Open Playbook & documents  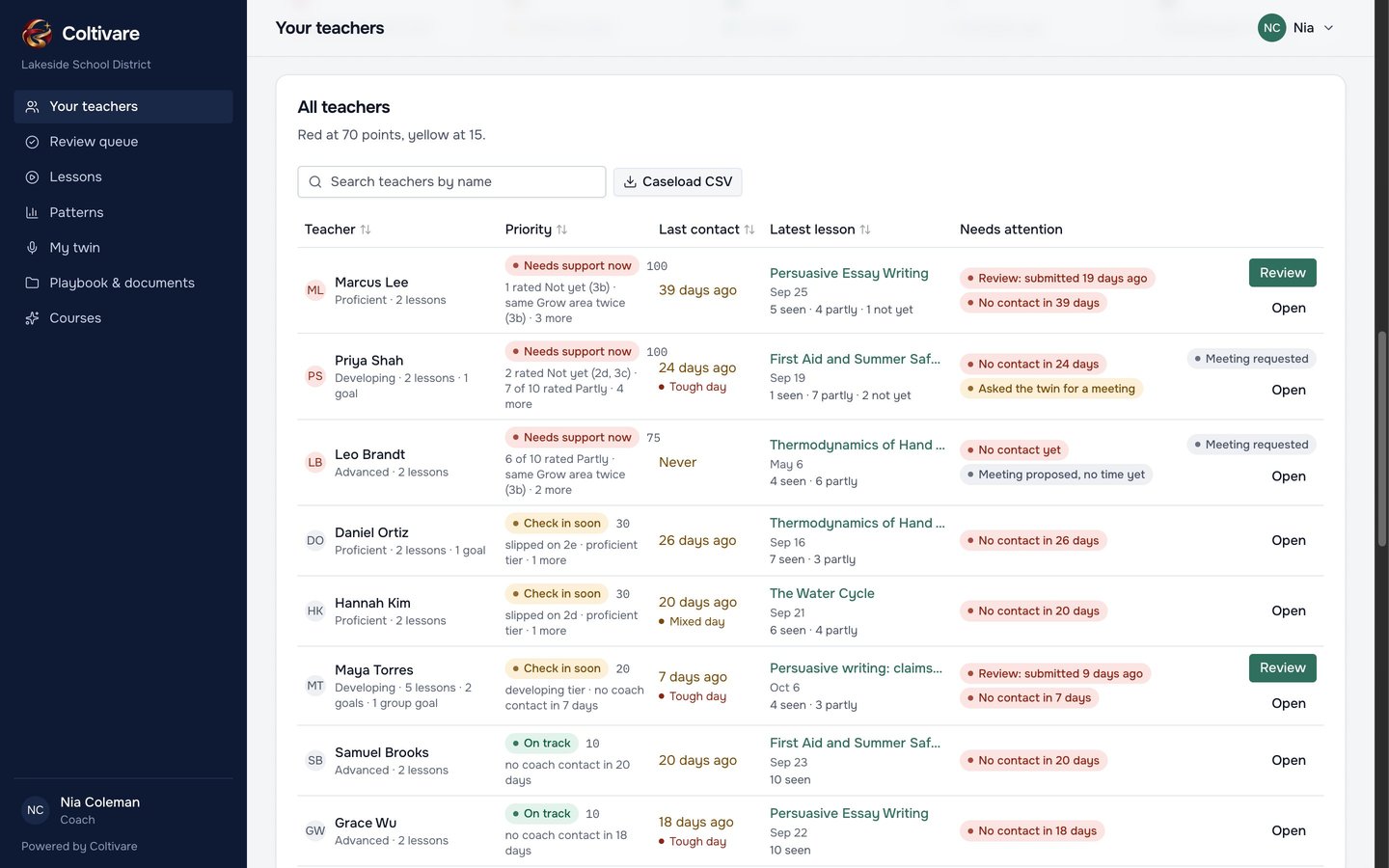click(x=123, y=283)
